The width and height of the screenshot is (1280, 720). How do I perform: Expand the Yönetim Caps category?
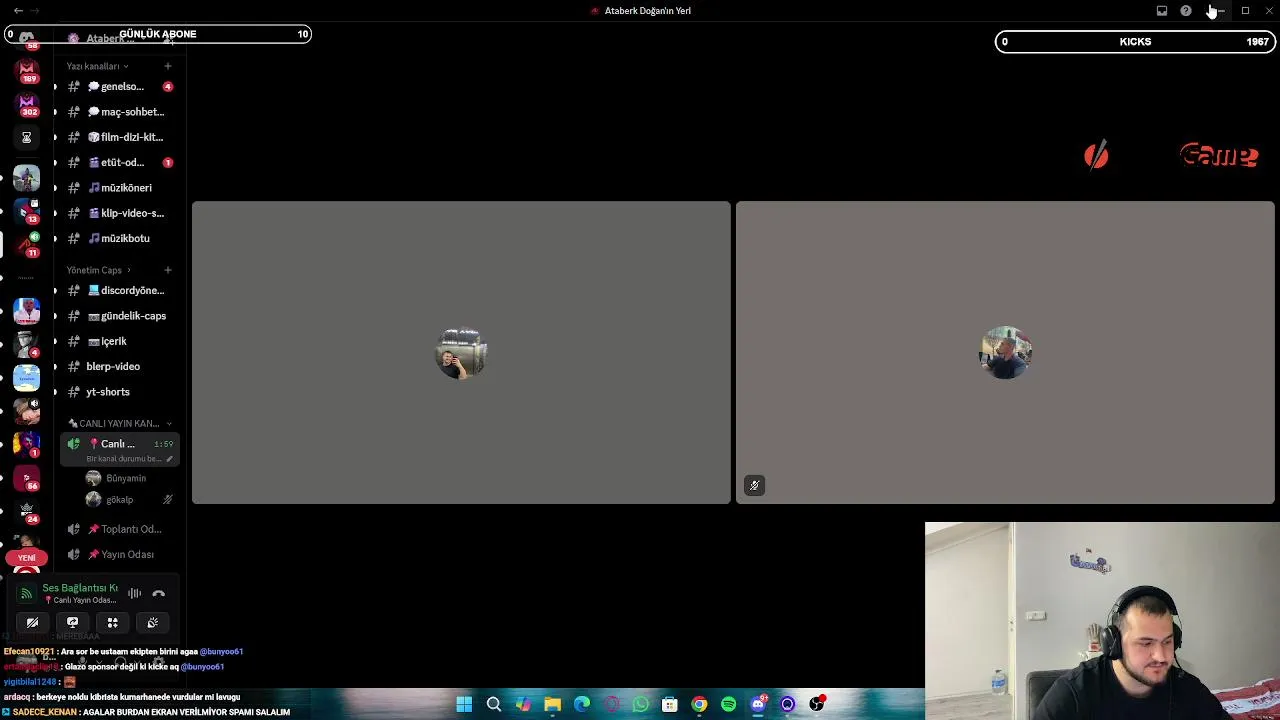tap(98, 270)
